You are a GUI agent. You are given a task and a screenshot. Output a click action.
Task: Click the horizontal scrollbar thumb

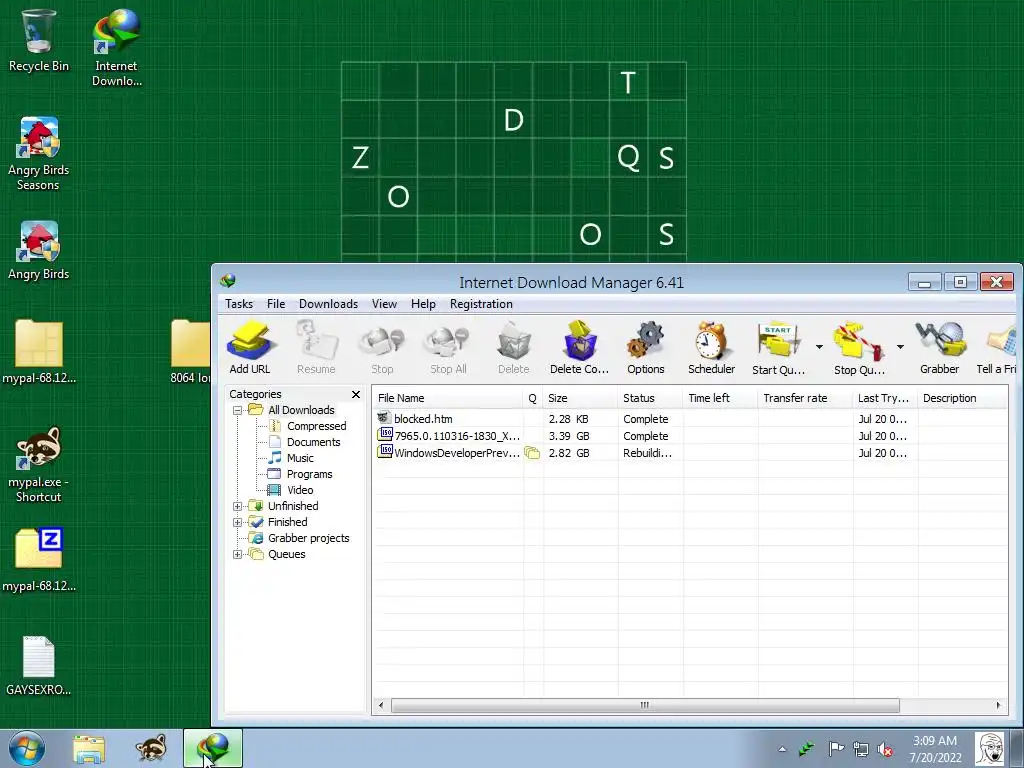pos(645,705)
